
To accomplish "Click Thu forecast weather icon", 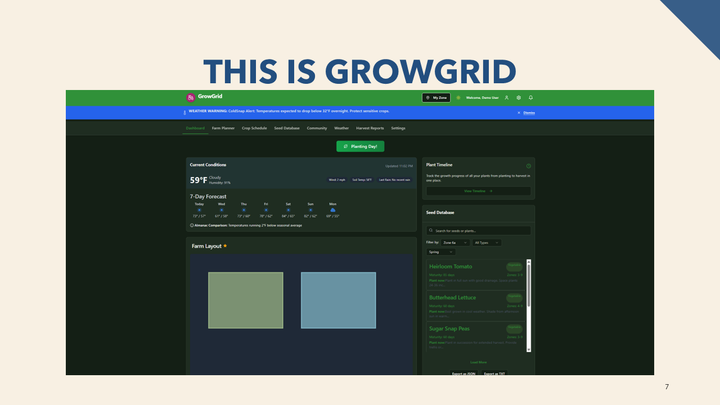I will pyautogui.click(x=244, y=210).
